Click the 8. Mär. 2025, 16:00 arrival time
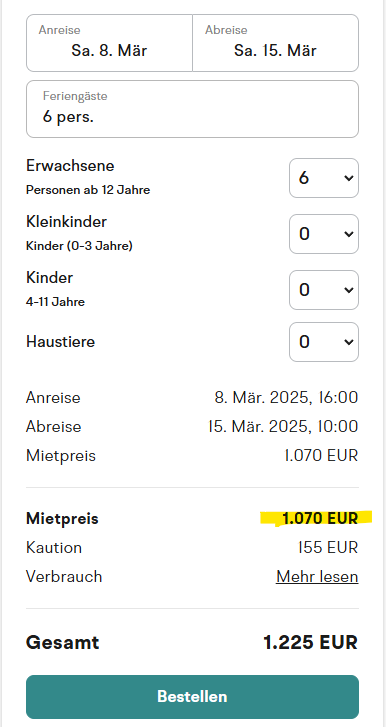The width and height of the screenshot is (386, 727). click(286, 398)
